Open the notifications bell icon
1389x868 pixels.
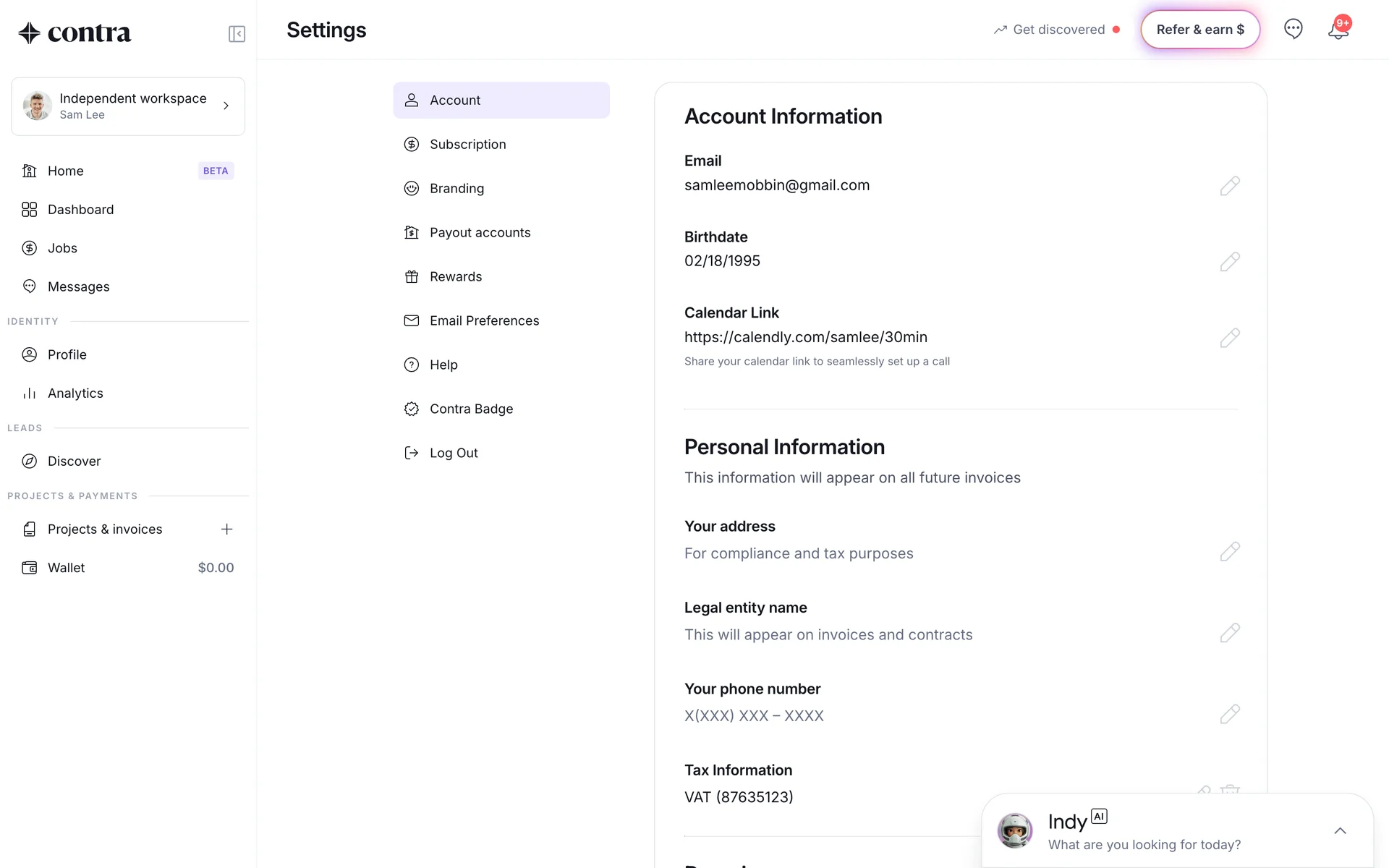(1338, 30)
